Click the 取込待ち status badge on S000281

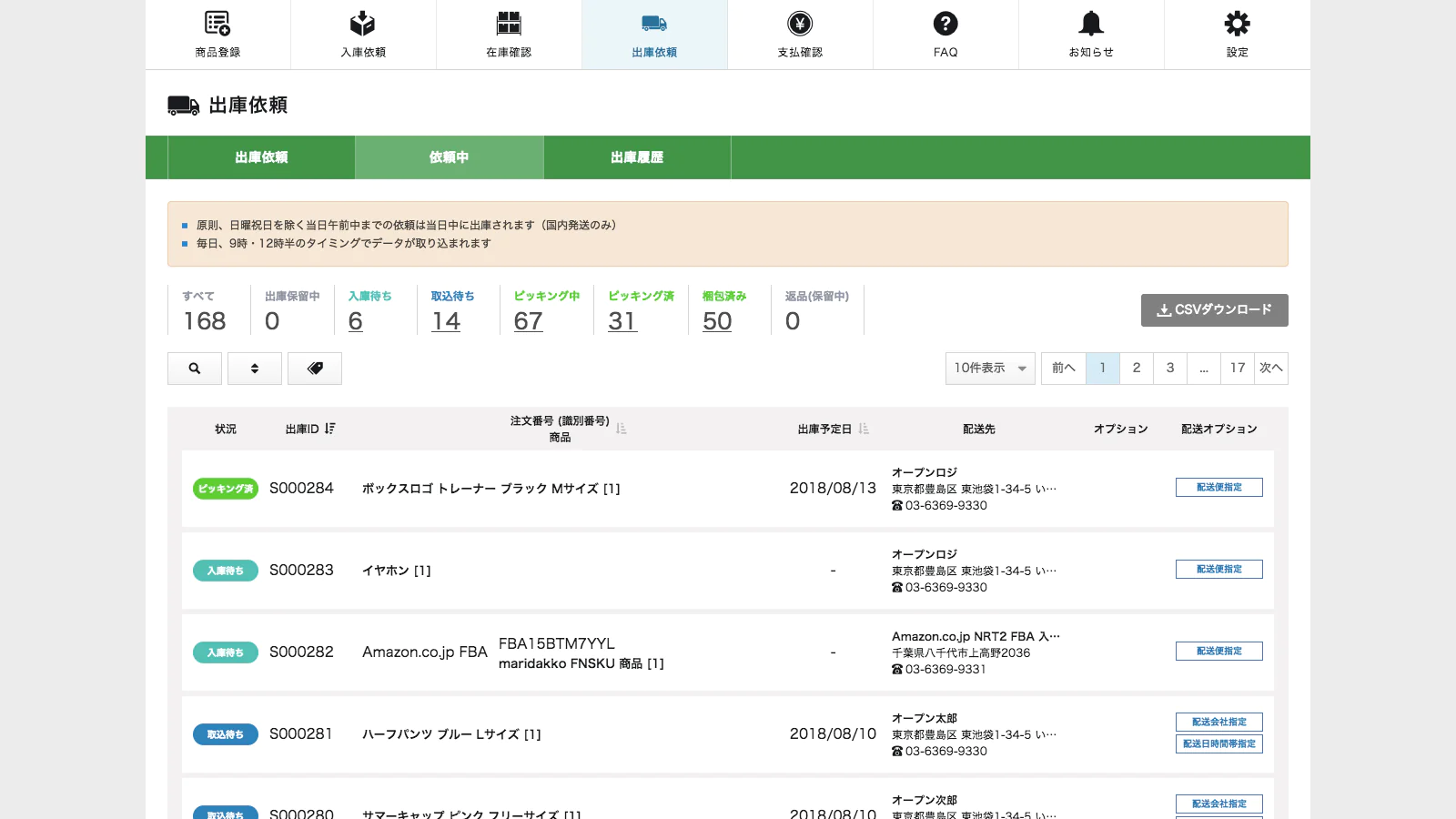226,734
